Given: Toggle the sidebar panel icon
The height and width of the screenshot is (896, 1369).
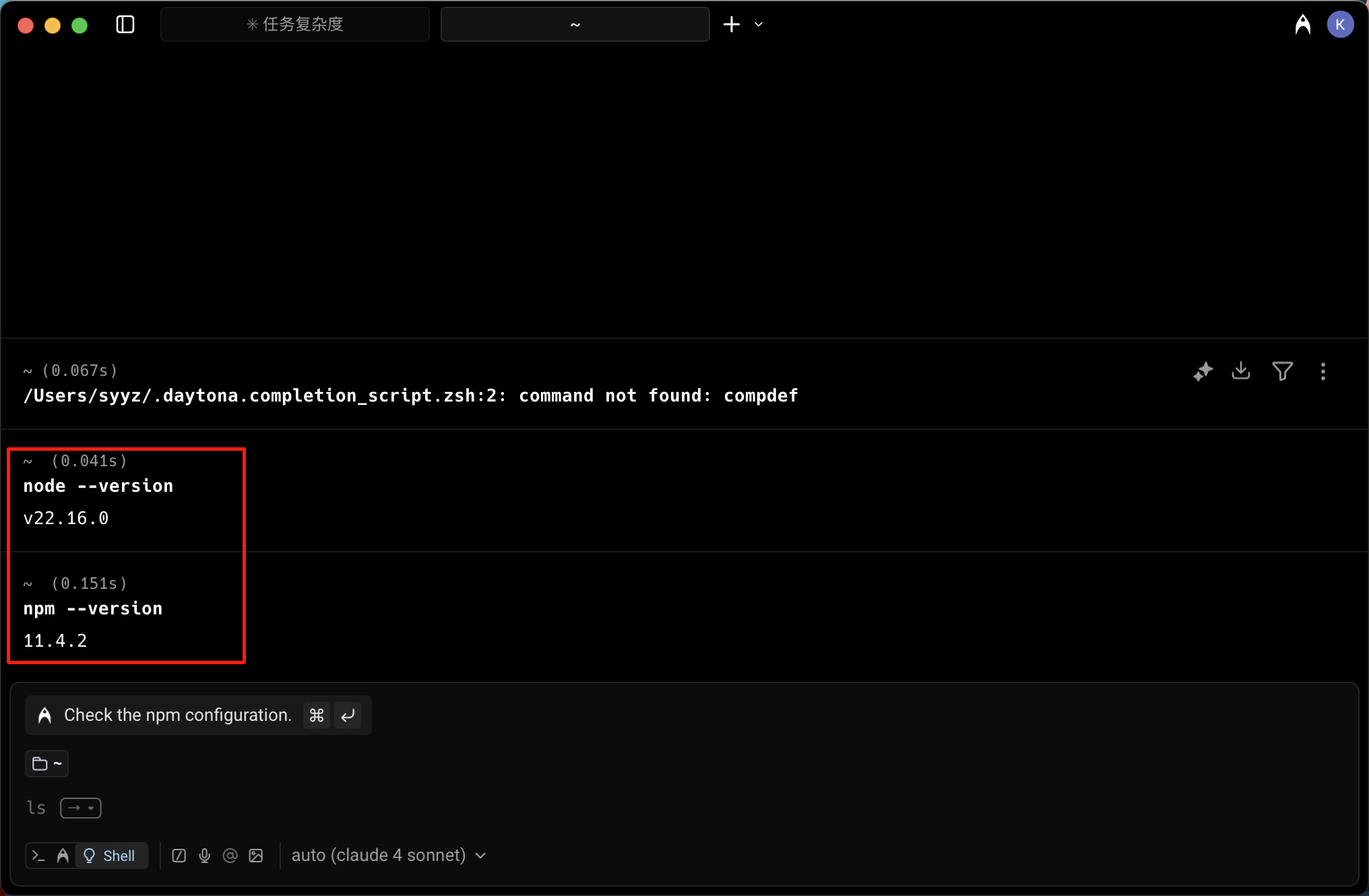Looking at the screenshot, I should coord(125,25).
